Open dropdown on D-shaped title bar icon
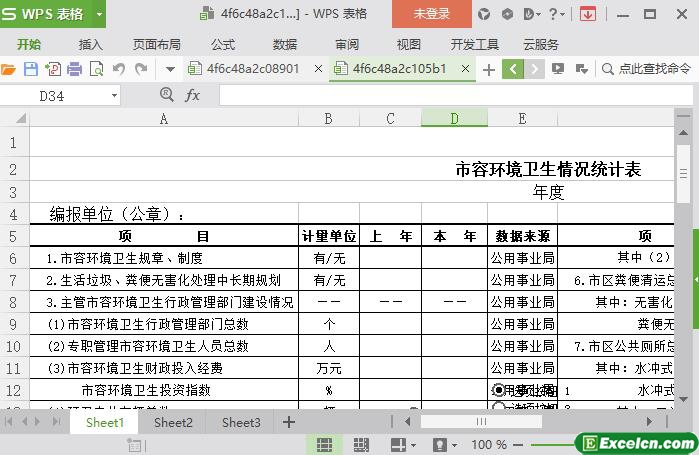699x455 pixels. (538, 15)
